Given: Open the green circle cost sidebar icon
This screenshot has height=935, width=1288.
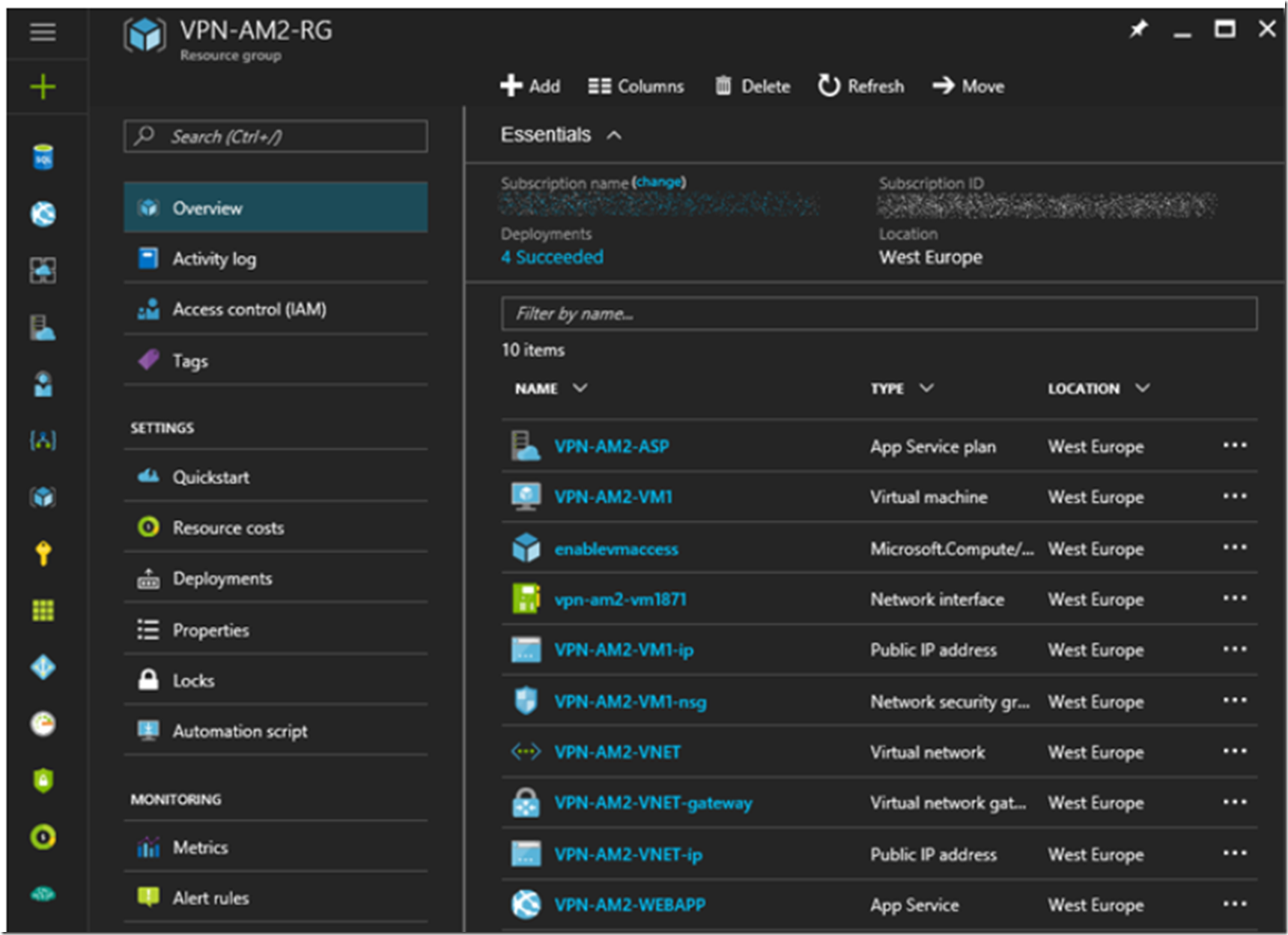Looking at the screenshot, I should click(x=43, y=837).
